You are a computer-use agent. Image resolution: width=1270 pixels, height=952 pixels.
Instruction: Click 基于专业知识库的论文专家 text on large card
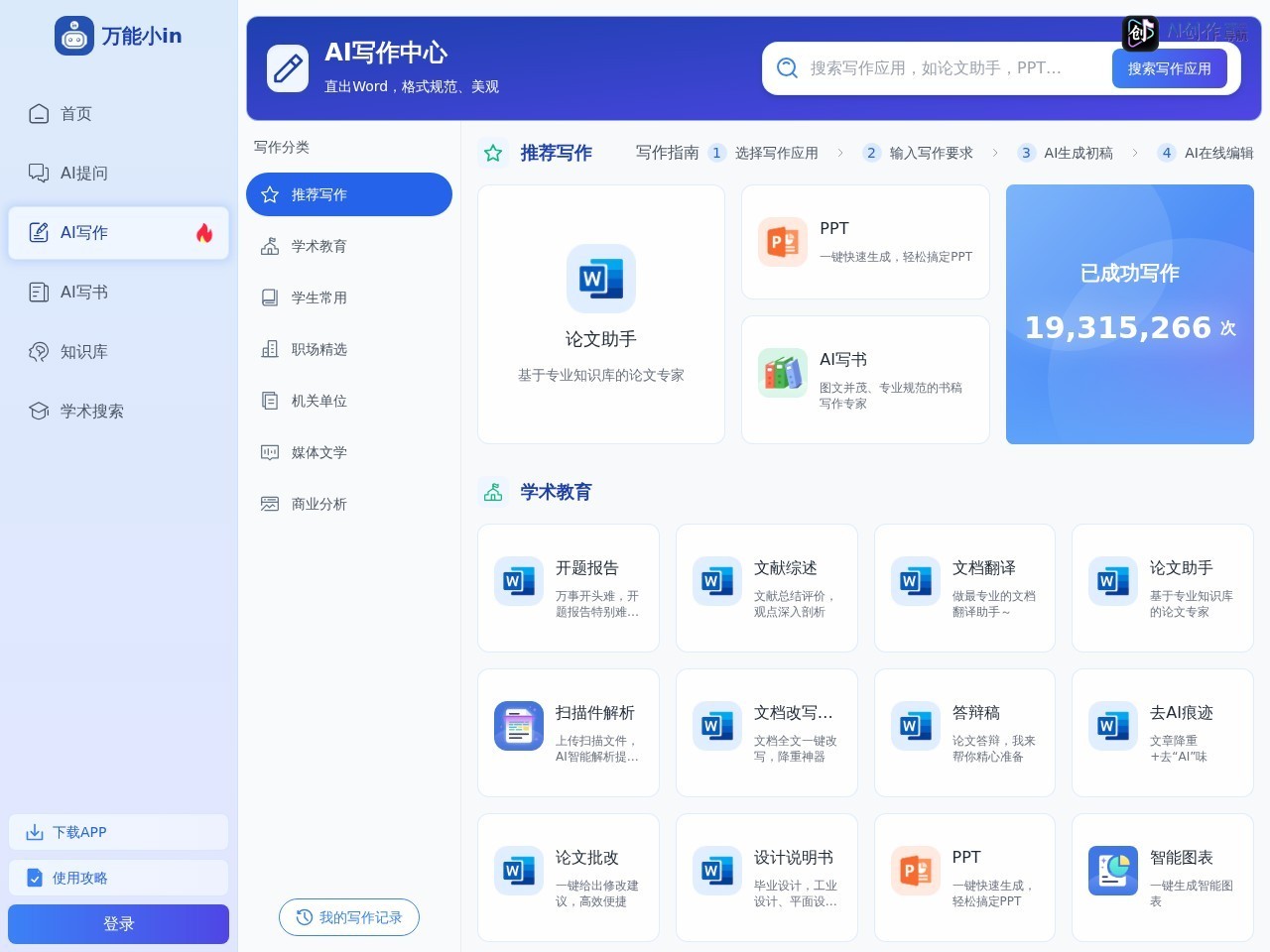601,375
